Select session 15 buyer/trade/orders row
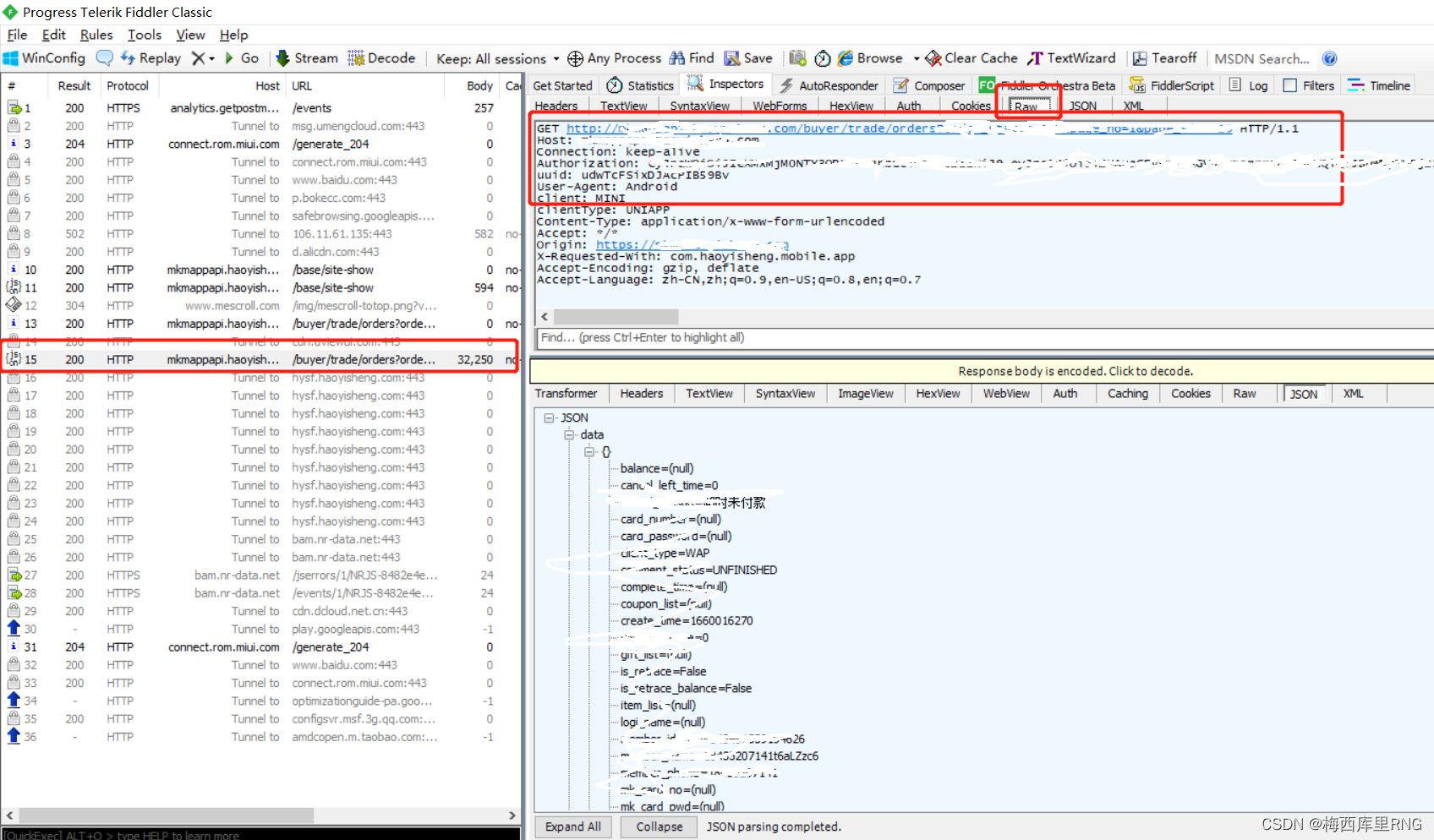 click(260, 359)
